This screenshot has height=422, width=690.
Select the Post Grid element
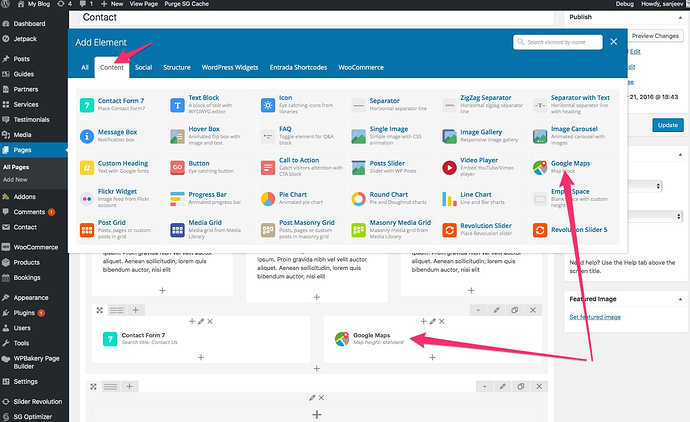click(121, 229)
